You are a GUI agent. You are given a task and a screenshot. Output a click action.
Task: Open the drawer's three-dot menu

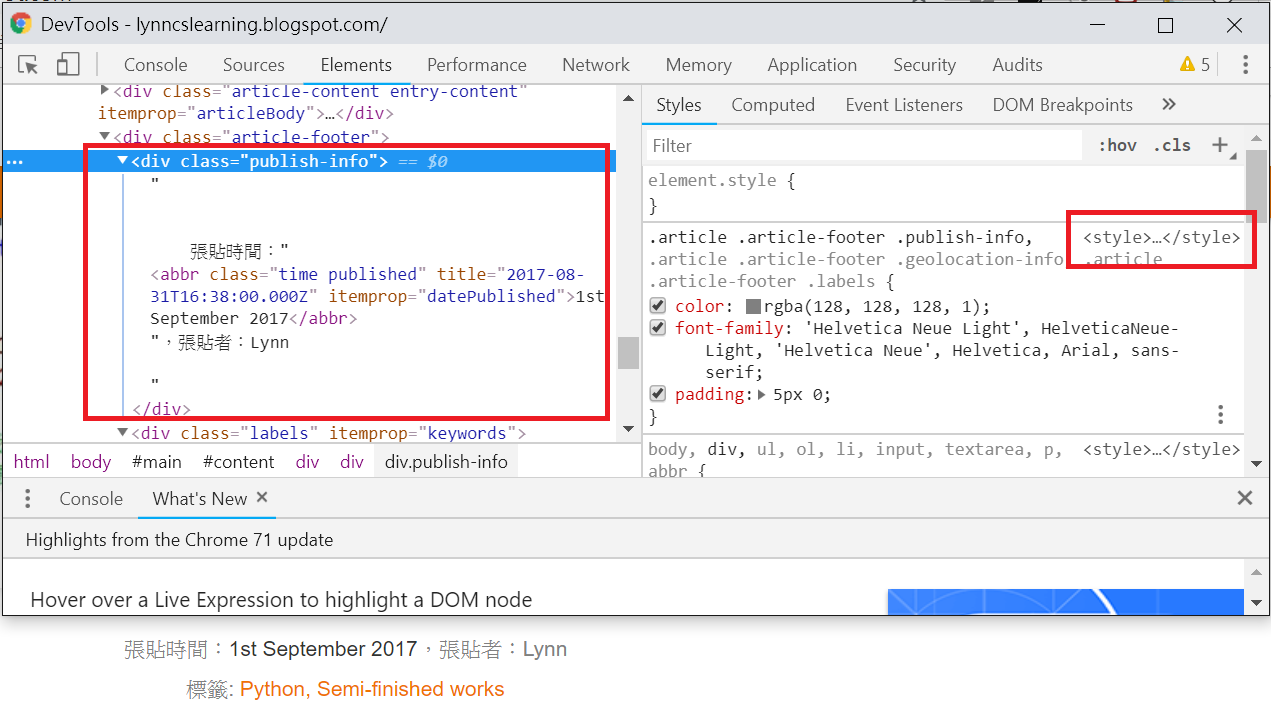tap(28, 498)
